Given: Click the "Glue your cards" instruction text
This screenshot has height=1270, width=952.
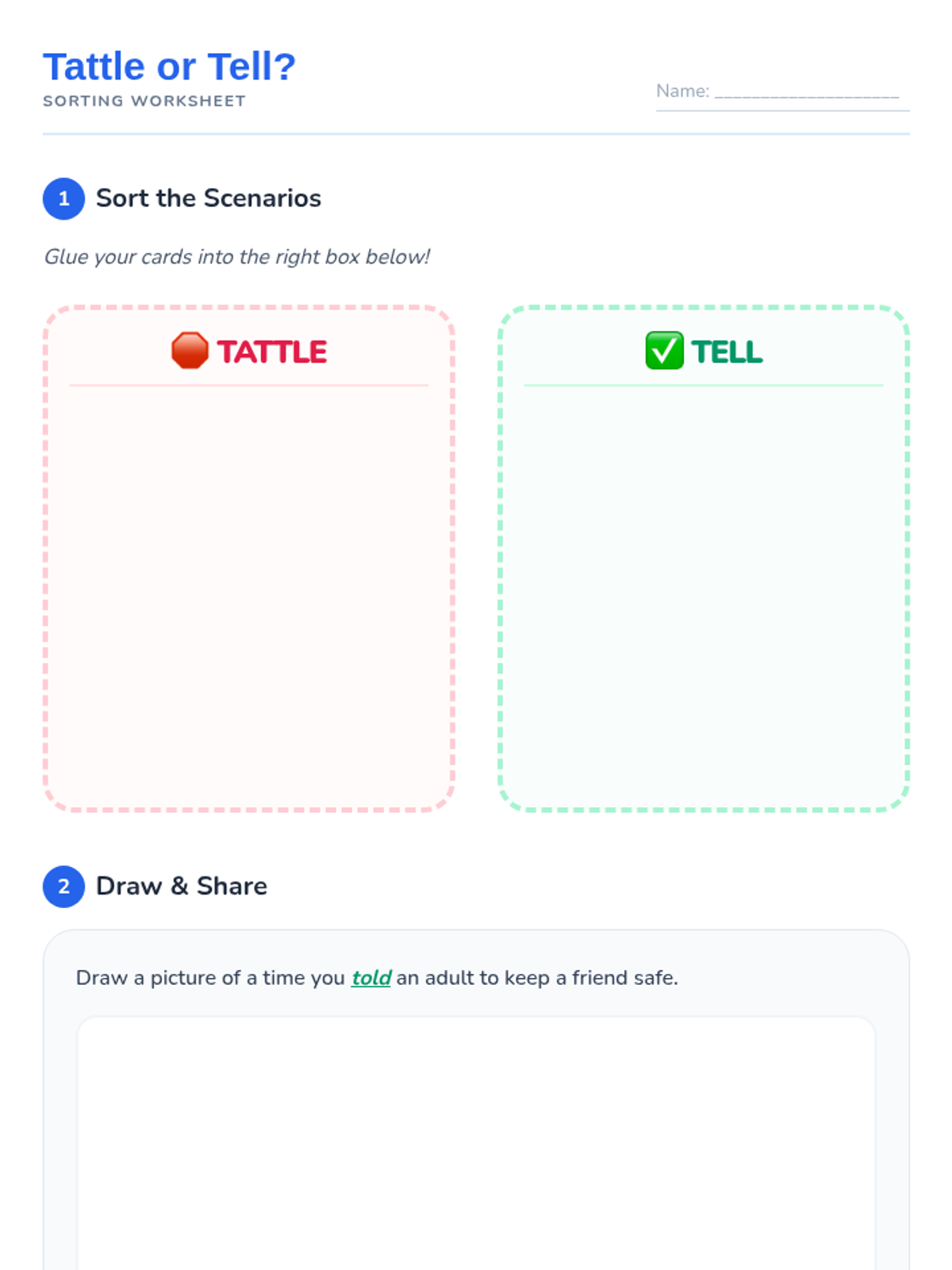Looking at the screenshot, I should pyautogui.click(x=236, y=257).
